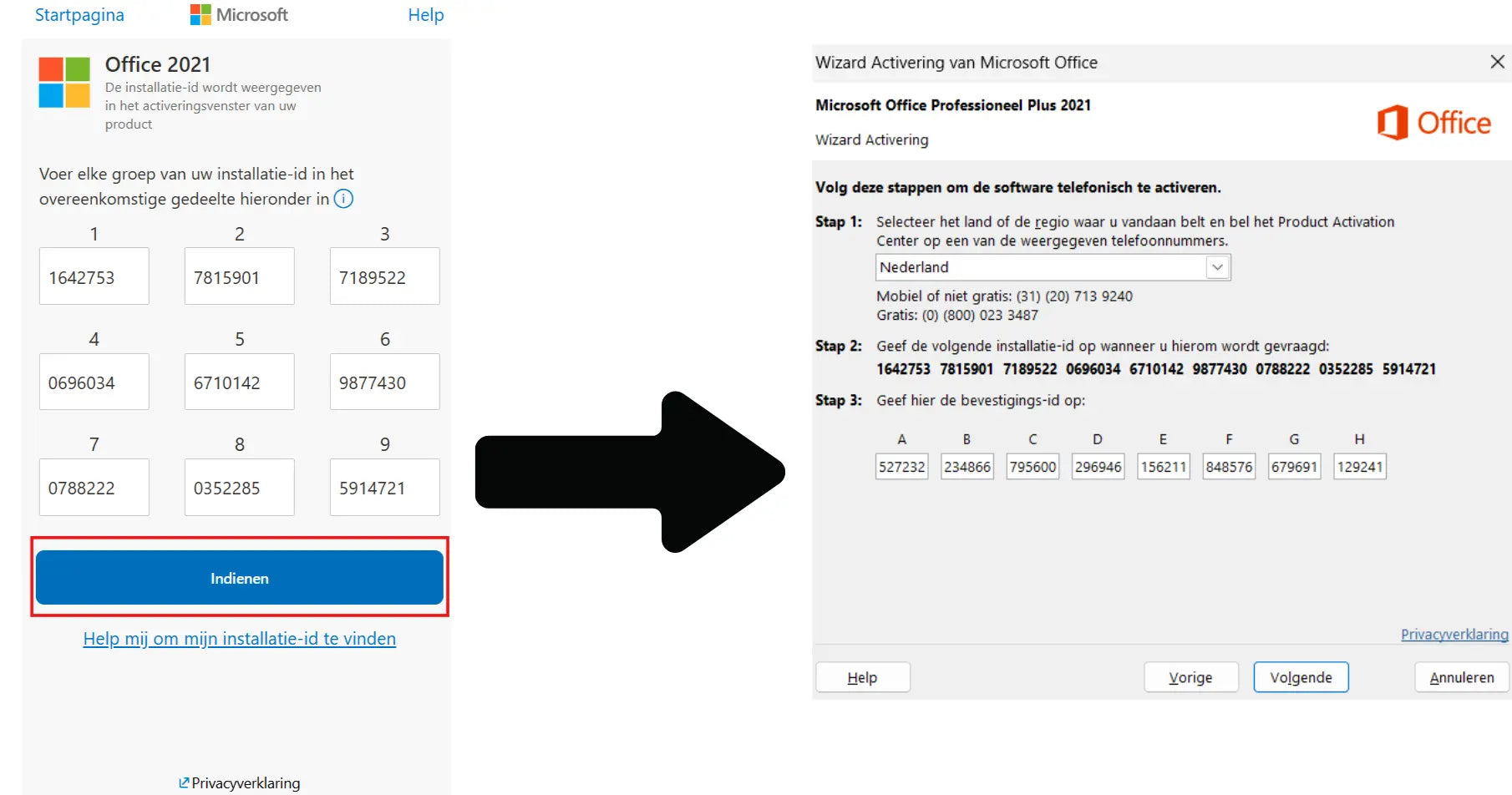Viewport: 1512px width, 795px height.
Task: Select installatie-id field 1 containing 1642753
Action: click(x=94, y=276)
